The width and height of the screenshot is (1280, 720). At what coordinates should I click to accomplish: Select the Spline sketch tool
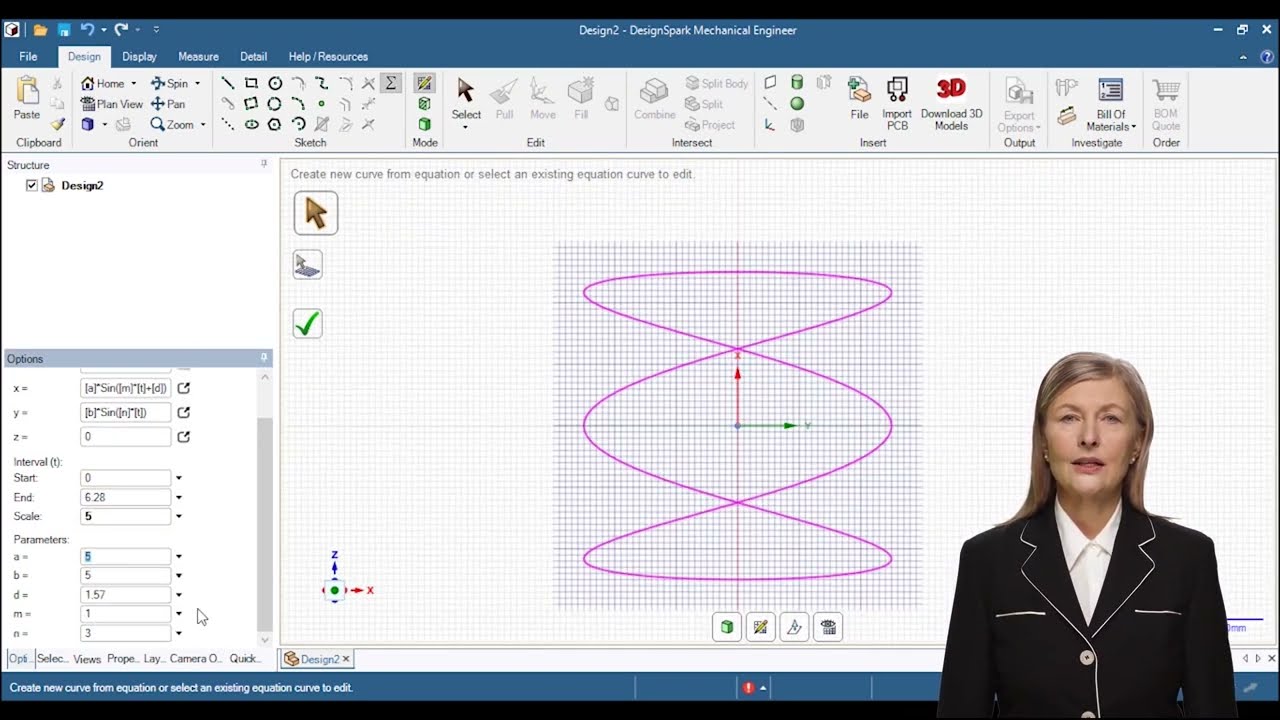tap(321, 84)
